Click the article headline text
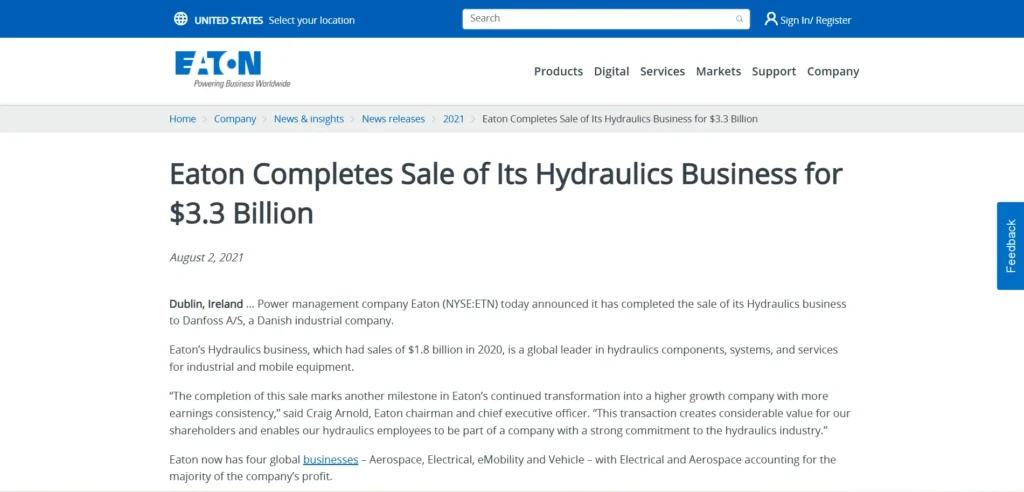This screenshot has width=1024, height=492. click(x=506, y=193)
